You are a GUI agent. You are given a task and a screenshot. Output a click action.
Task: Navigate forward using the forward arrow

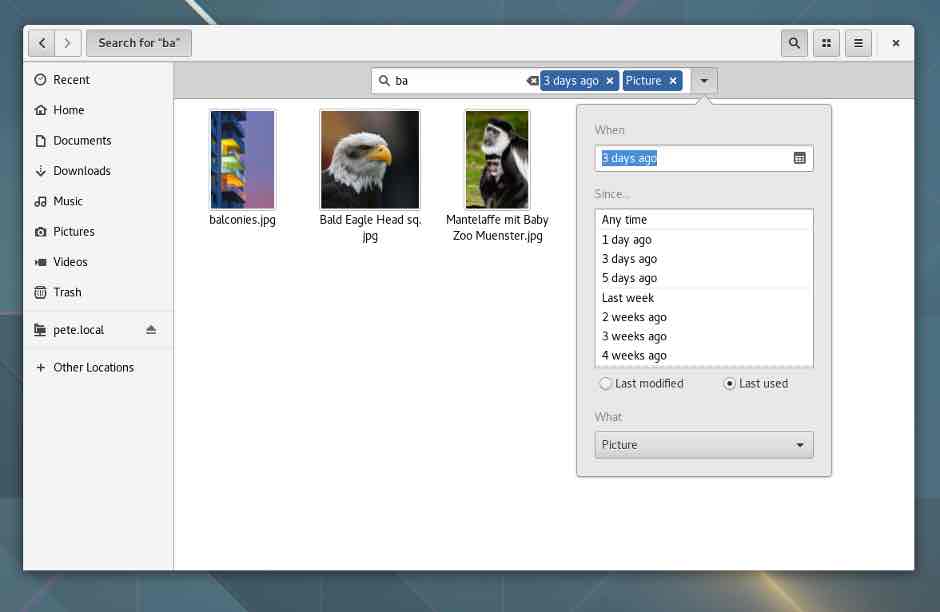tap(67, 43)
